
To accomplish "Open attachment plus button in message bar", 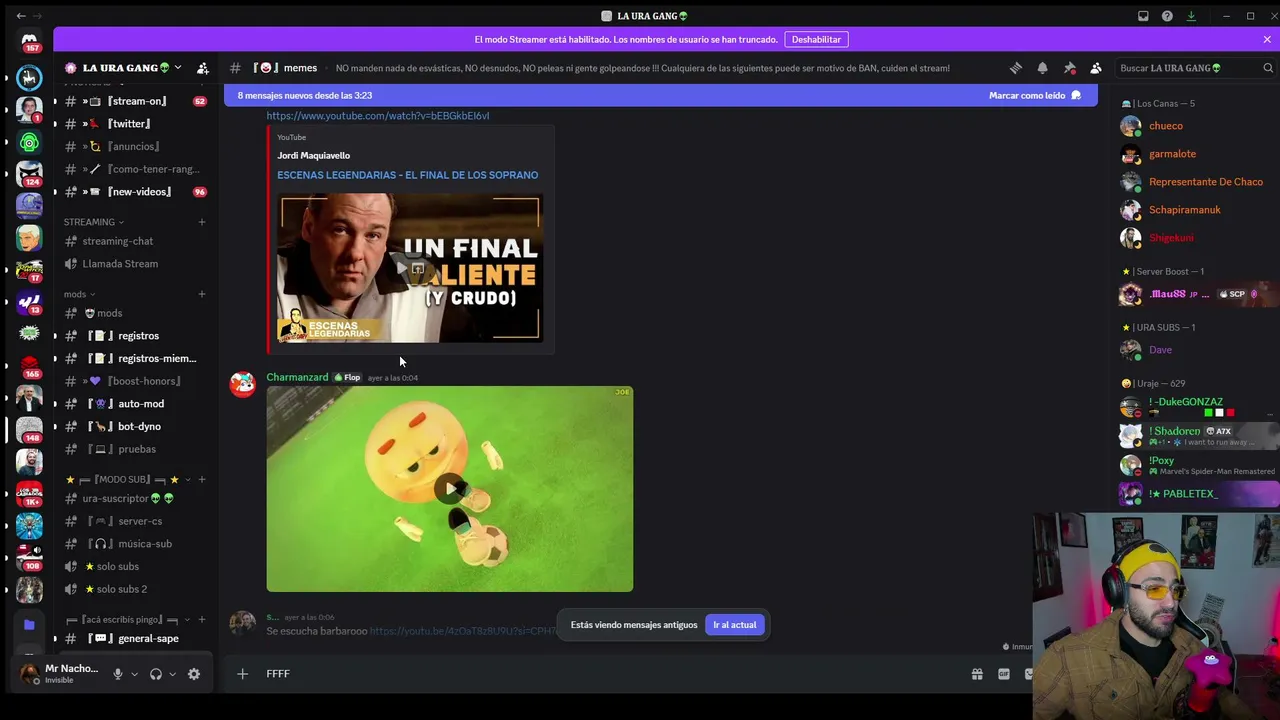I will click(x=242, y=674).
